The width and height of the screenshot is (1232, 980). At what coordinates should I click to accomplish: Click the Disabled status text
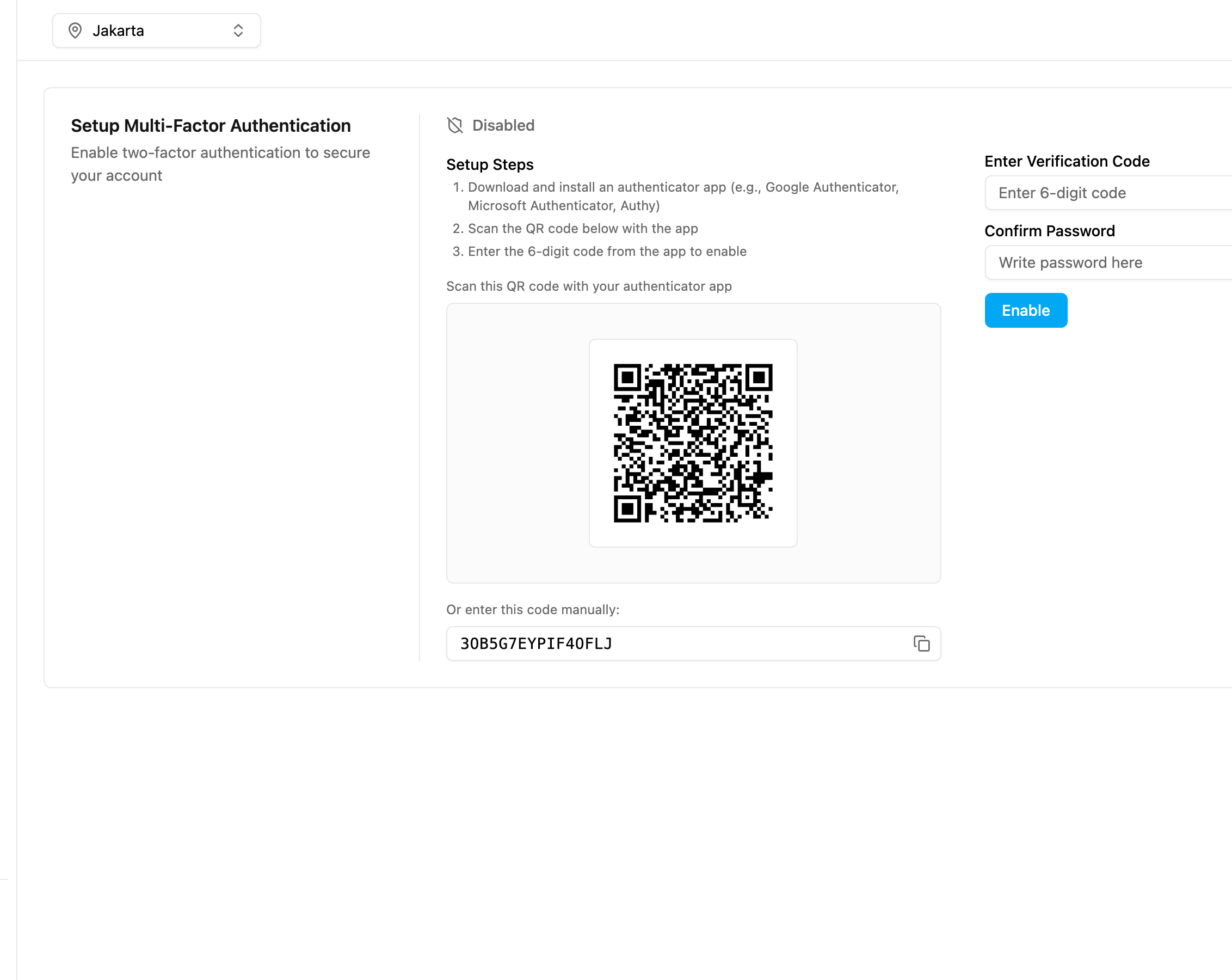pos(503,125)
